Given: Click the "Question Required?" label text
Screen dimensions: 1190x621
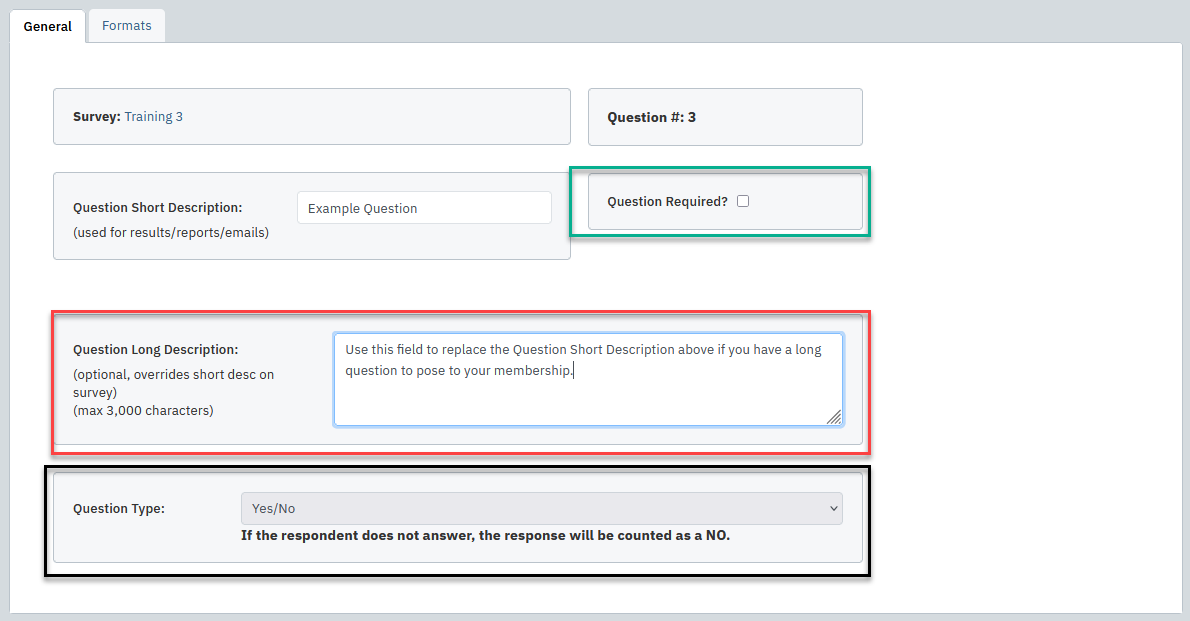Looking at the screenshot, I should 667,202.
